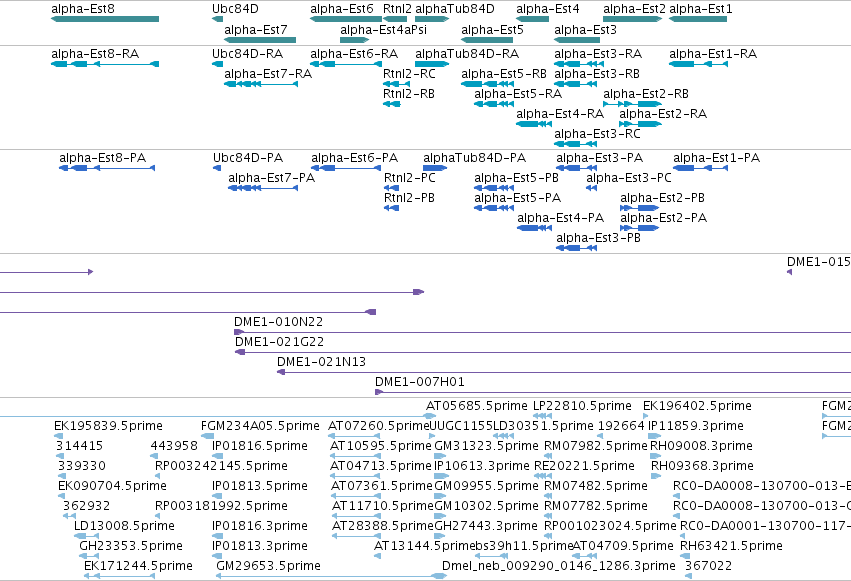
Task: Select the alpha-Est2 gene label
Action: 634,9
